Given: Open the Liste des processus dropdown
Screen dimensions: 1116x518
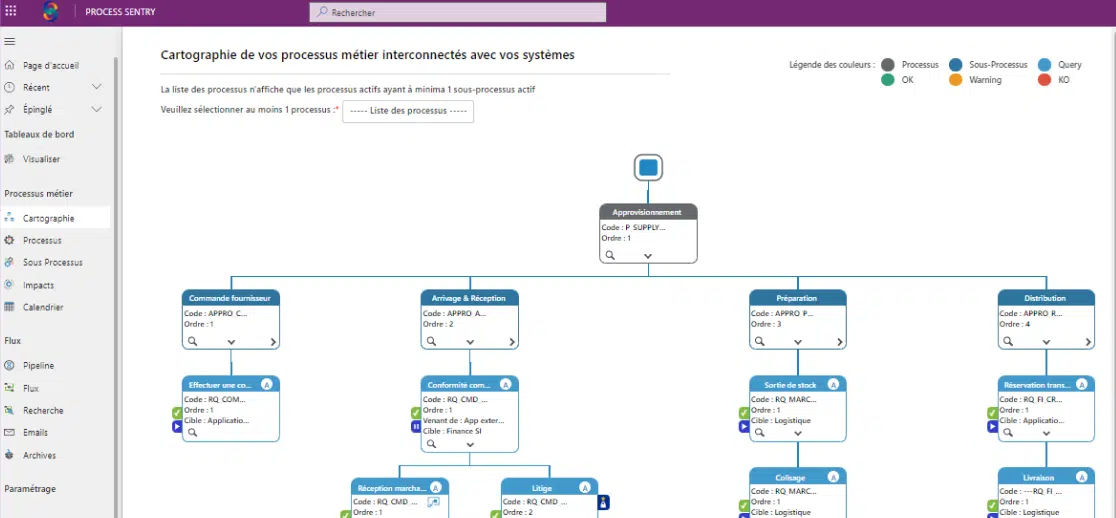Looking at the screenshot, I should [x=408, y=111].
